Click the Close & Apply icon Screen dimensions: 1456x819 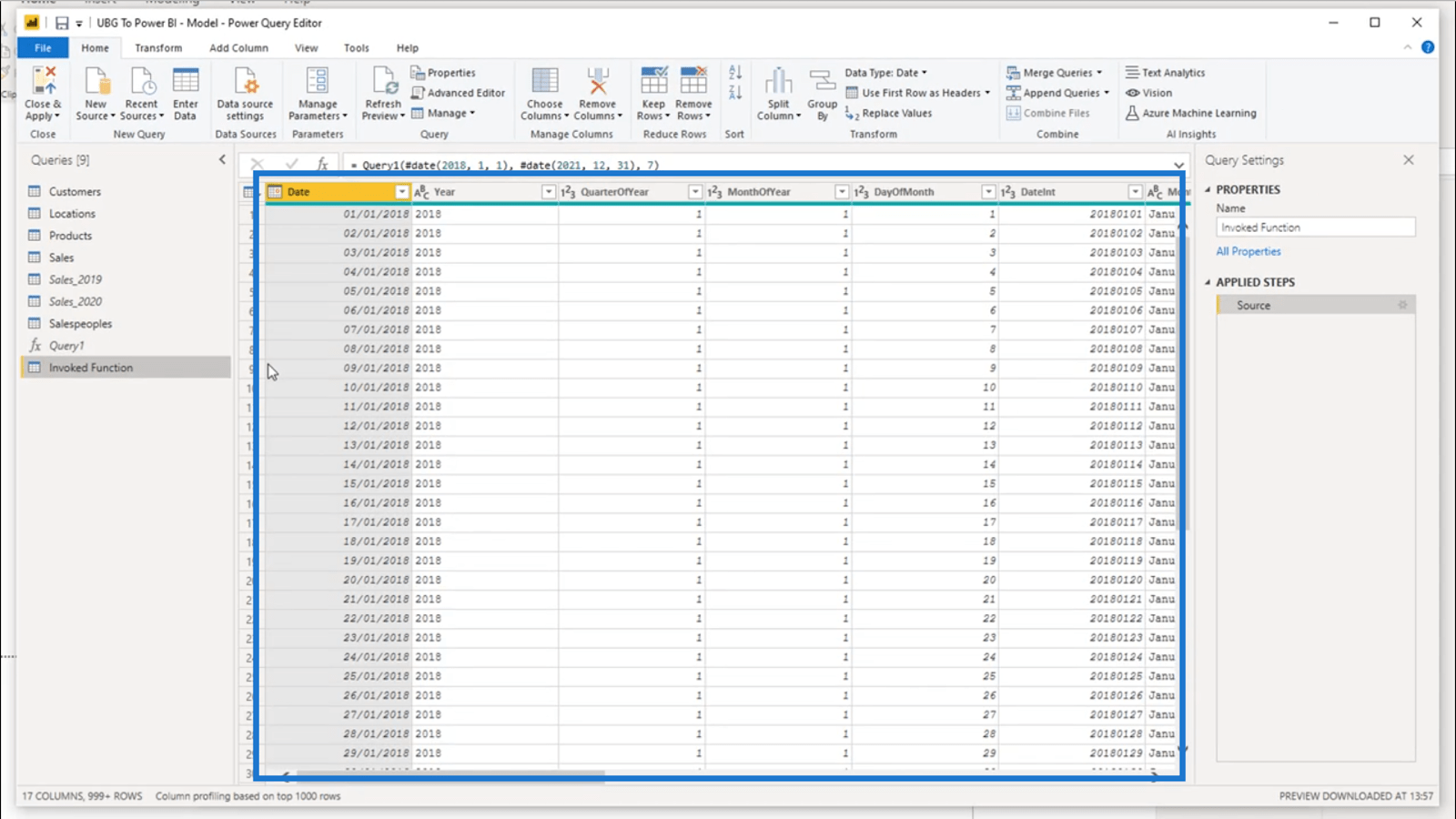[43, 81]
